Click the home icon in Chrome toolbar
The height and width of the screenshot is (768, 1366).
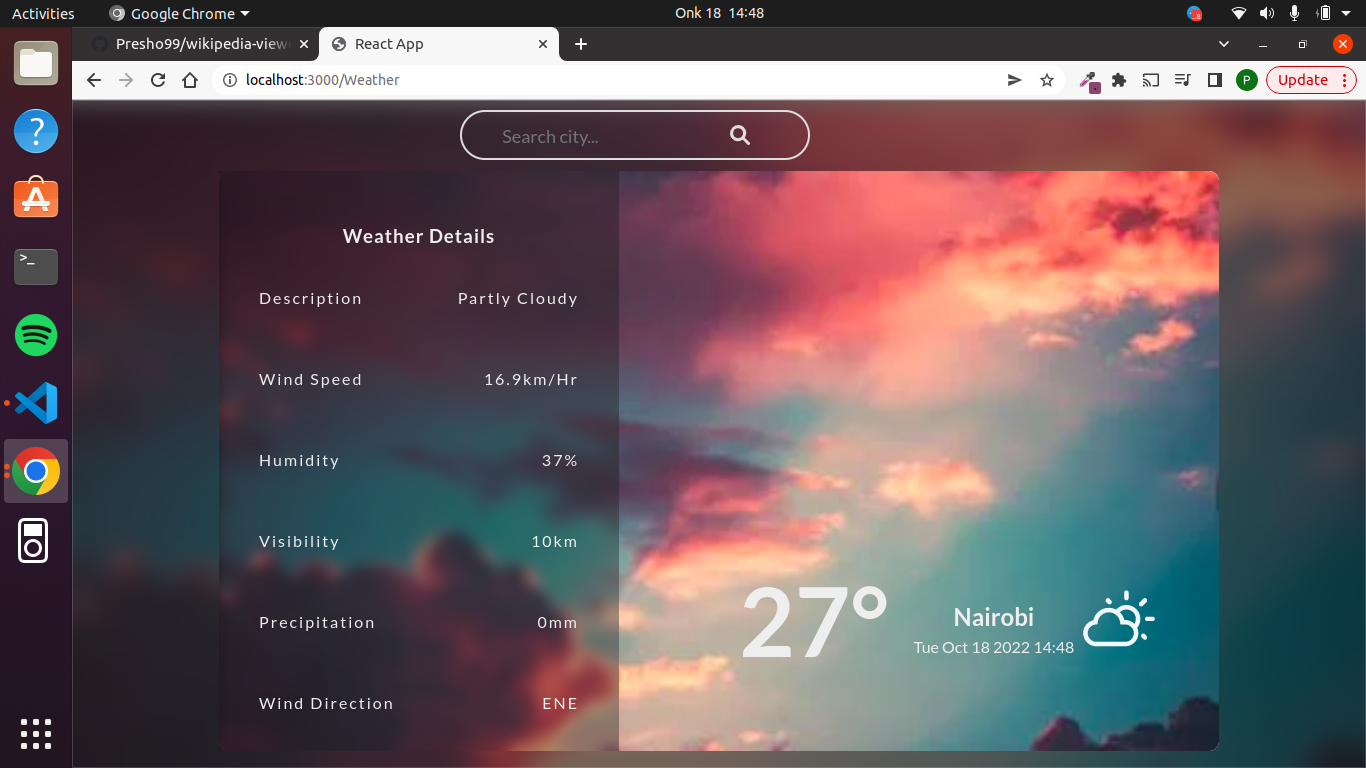coord(189,80)
